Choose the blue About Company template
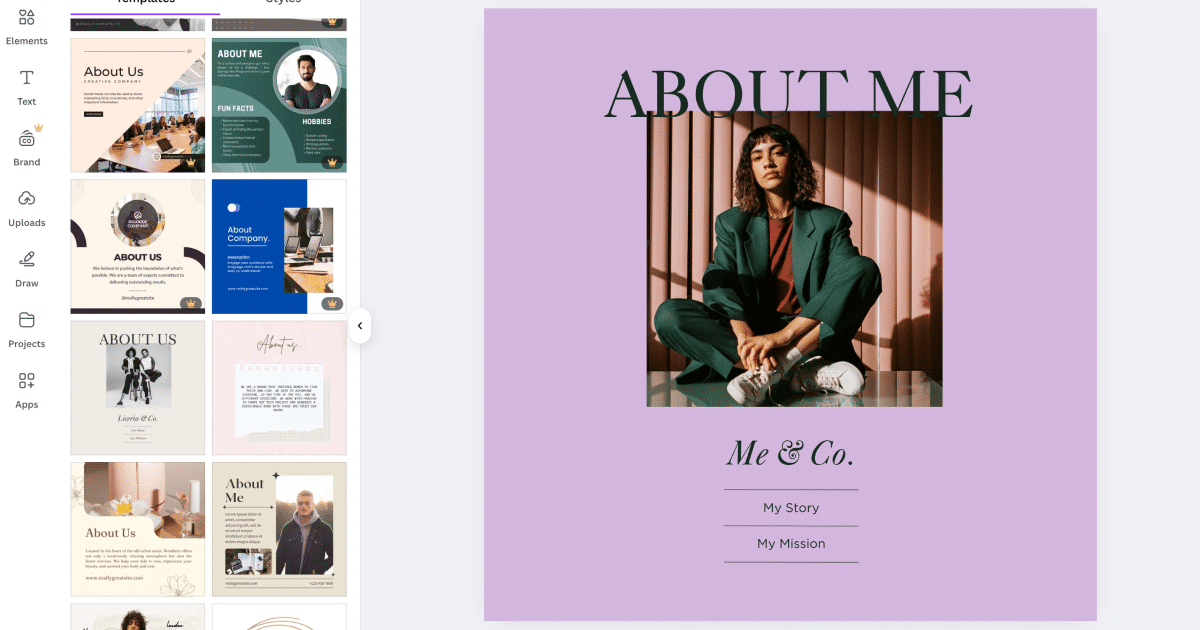The width and height of the screenshot is (1200, 630). tap(279, 246)
